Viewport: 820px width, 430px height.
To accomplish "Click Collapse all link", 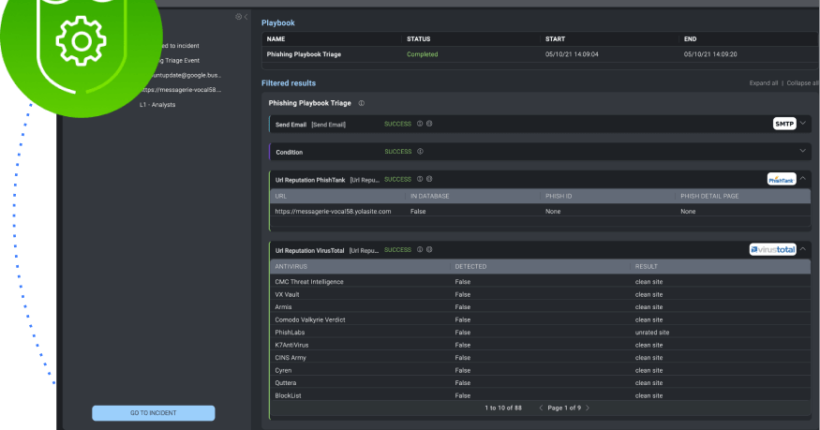I will (802, 83).
